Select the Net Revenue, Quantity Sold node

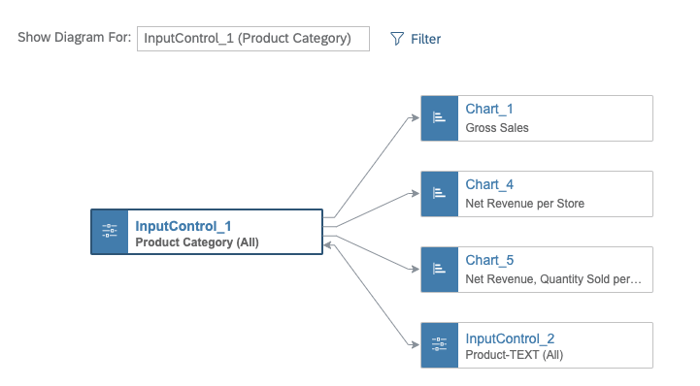537,270
